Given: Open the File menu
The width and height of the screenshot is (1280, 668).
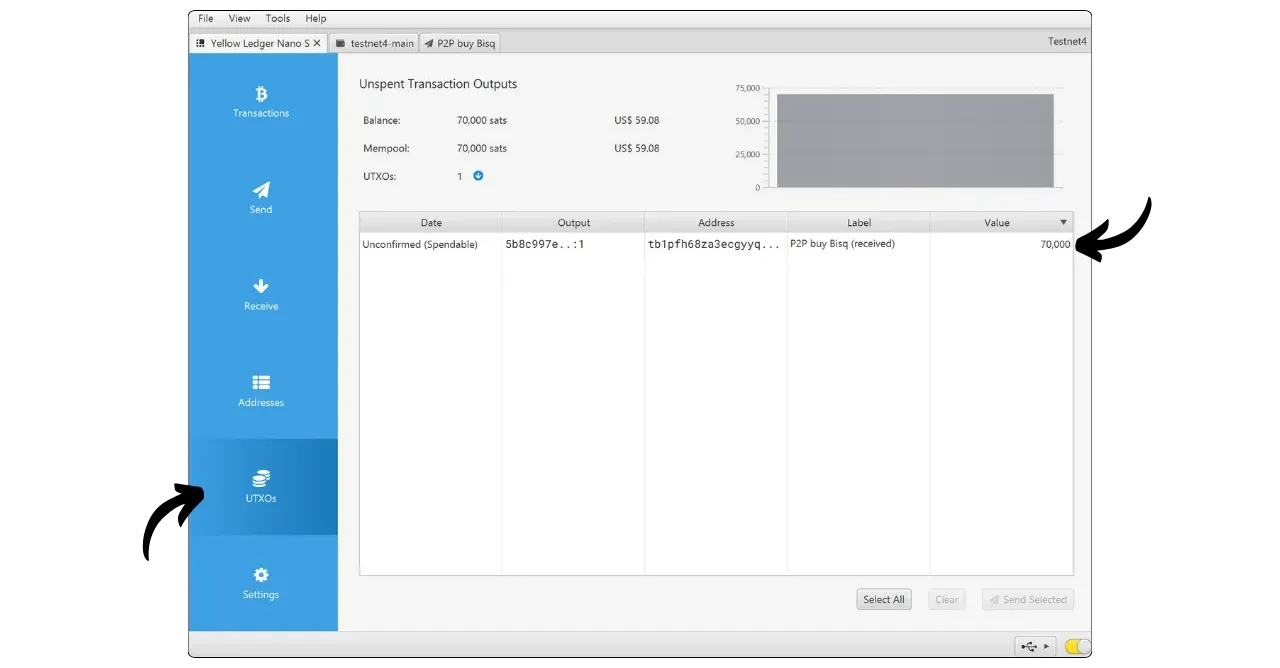Looking at the screenshot, I should [x=206, y=18].
